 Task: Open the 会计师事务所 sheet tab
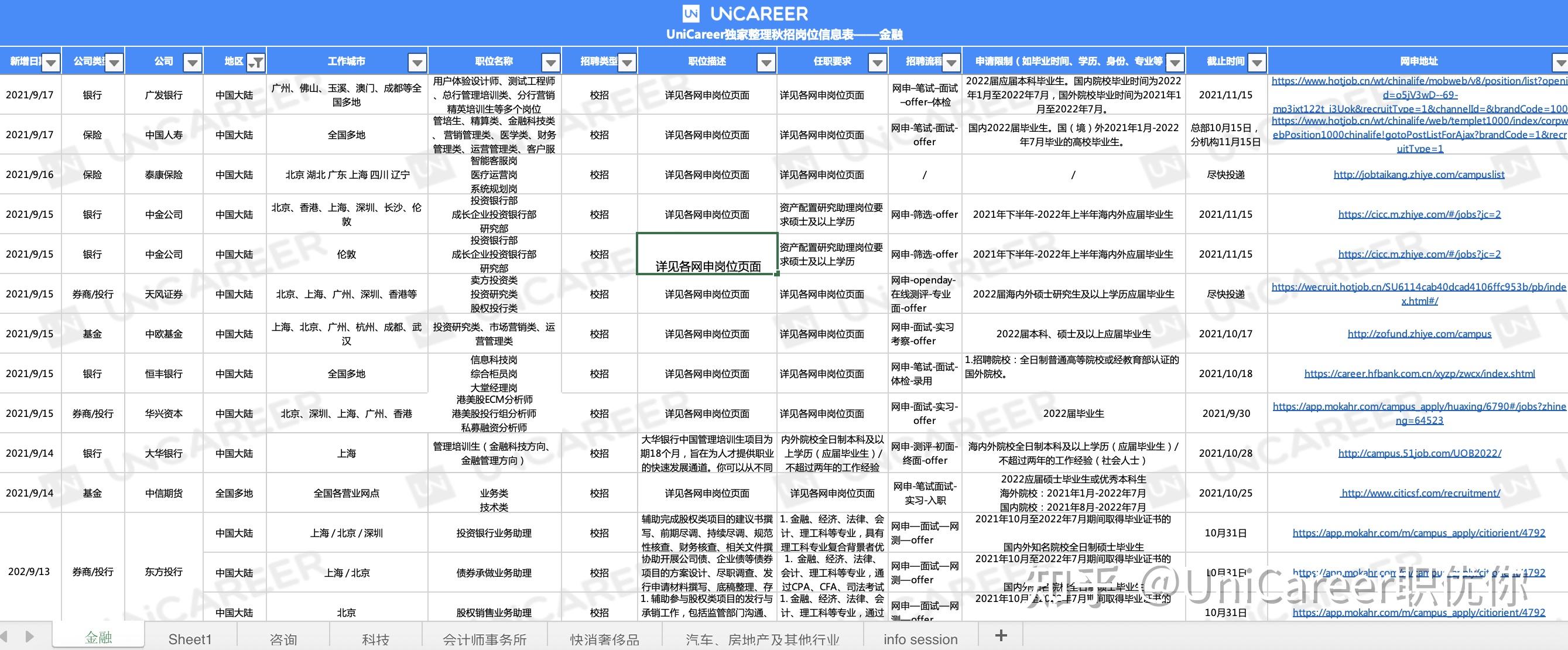click(x=485, y=639)
